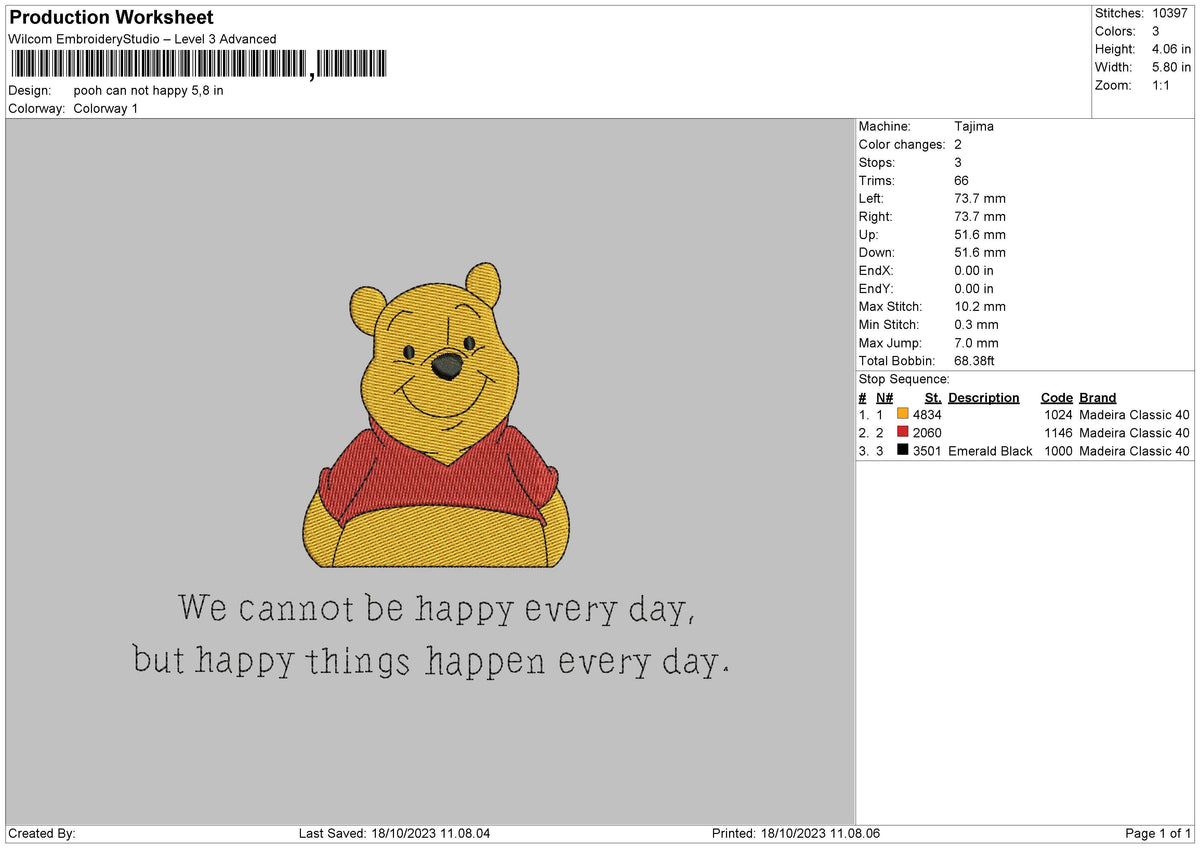The image size is (1200, 848).
Task: Click the Min Stitch value 0.3 mm
Action: (976, 324)
